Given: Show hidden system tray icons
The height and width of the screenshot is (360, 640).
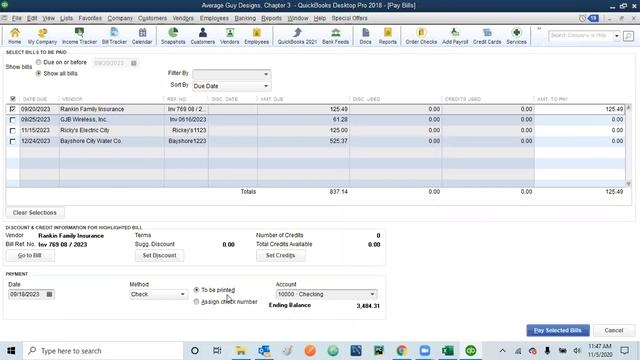Looking at the screenshot, I should (x=502, y=351).
